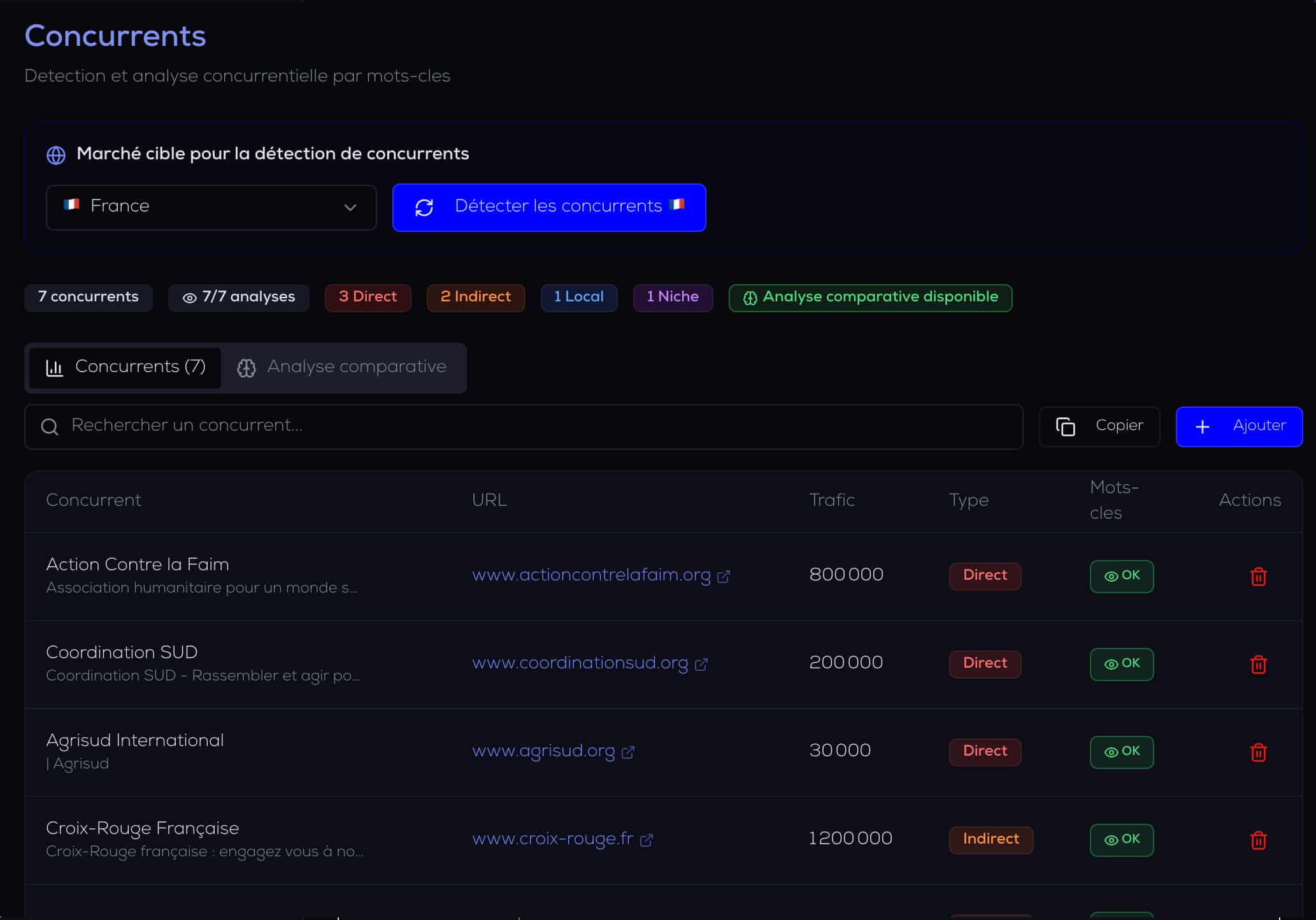Click the 7 concurrents badge
Screen dimensions: 1316x920
pos(89,298)
